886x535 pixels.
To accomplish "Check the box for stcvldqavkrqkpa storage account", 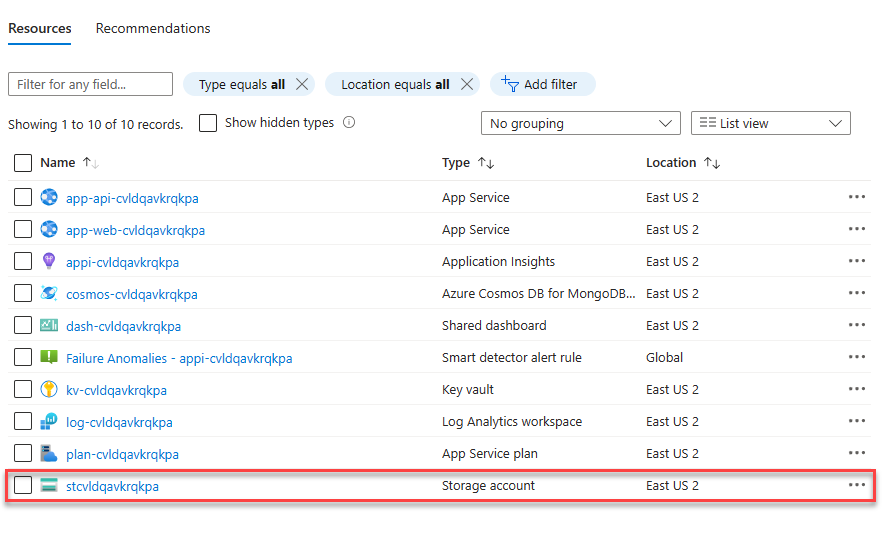I will tap(23, 485).
